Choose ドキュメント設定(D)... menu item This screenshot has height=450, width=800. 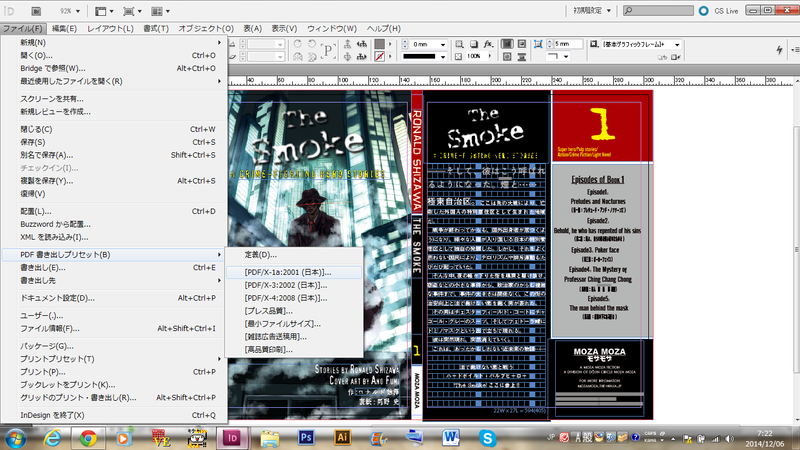[115, 298]
